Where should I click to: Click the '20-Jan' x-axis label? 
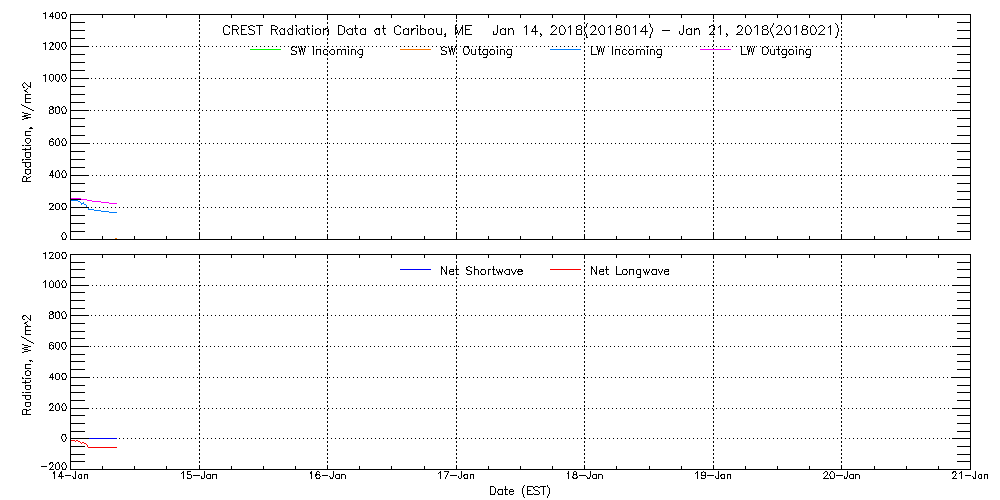(841, 476)
